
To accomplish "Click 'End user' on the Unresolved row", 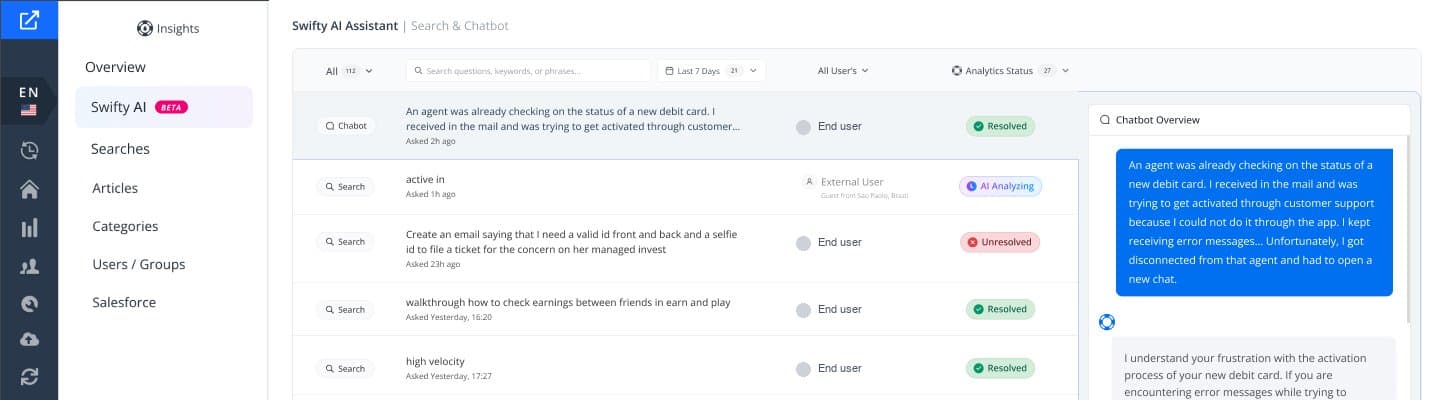I will pyautogui.click(x=839, y=242).
